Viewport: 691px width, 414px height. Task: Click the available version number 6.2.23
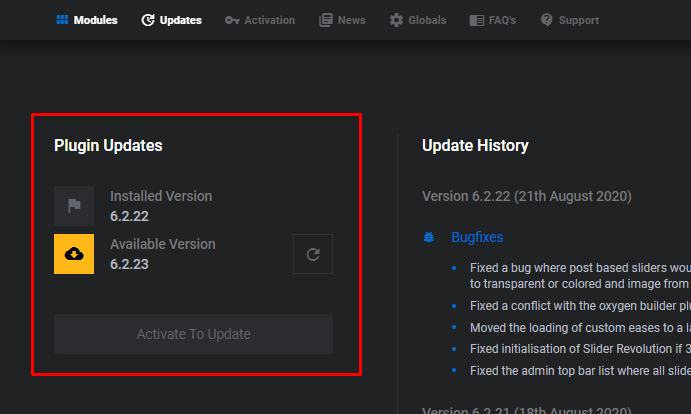[x=131, y=264]
